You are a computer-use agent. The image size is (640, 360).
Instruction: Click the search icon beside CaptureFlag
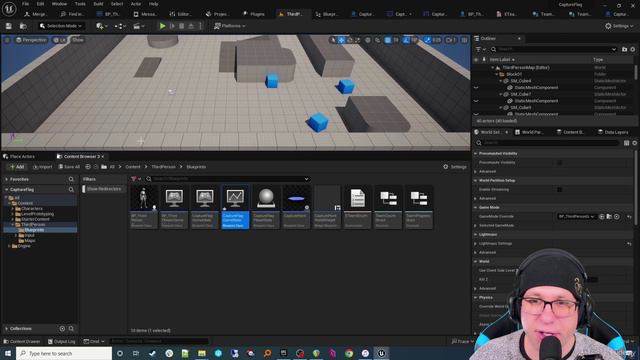(x=71, y=189)
